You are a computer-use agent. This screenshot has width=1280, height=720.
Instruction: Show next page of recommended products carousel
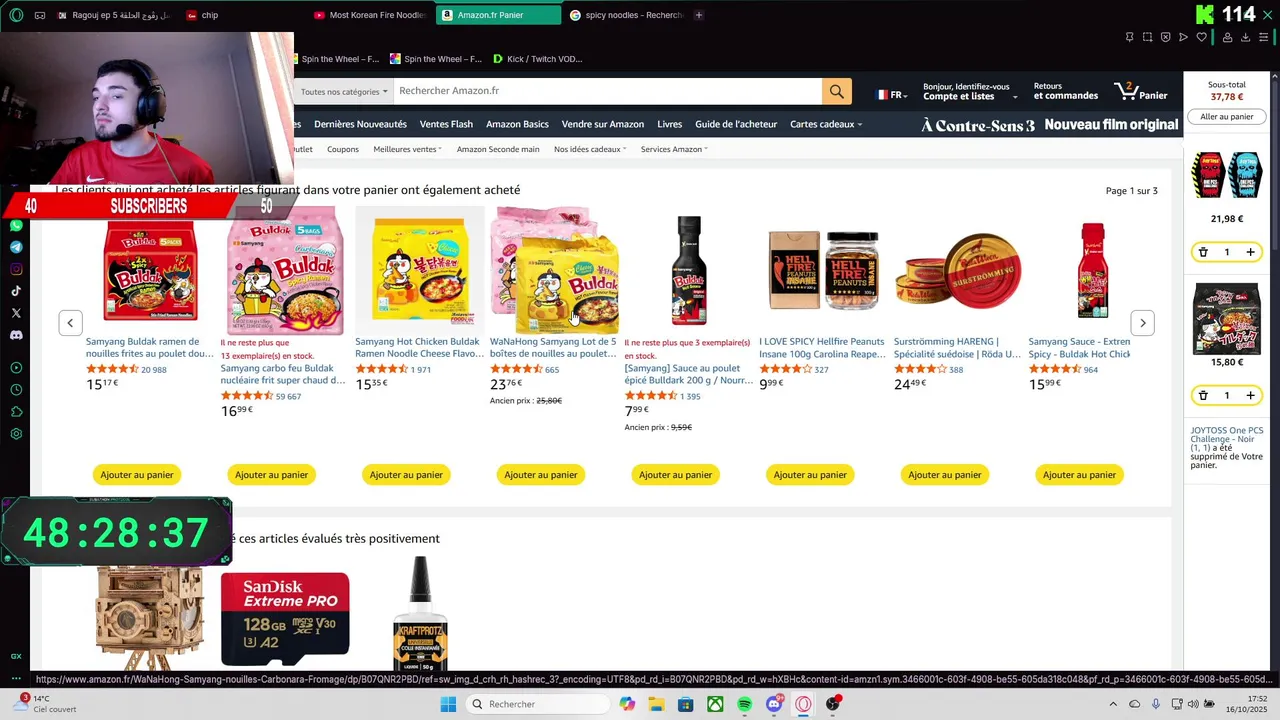[x=1142, y=322]
